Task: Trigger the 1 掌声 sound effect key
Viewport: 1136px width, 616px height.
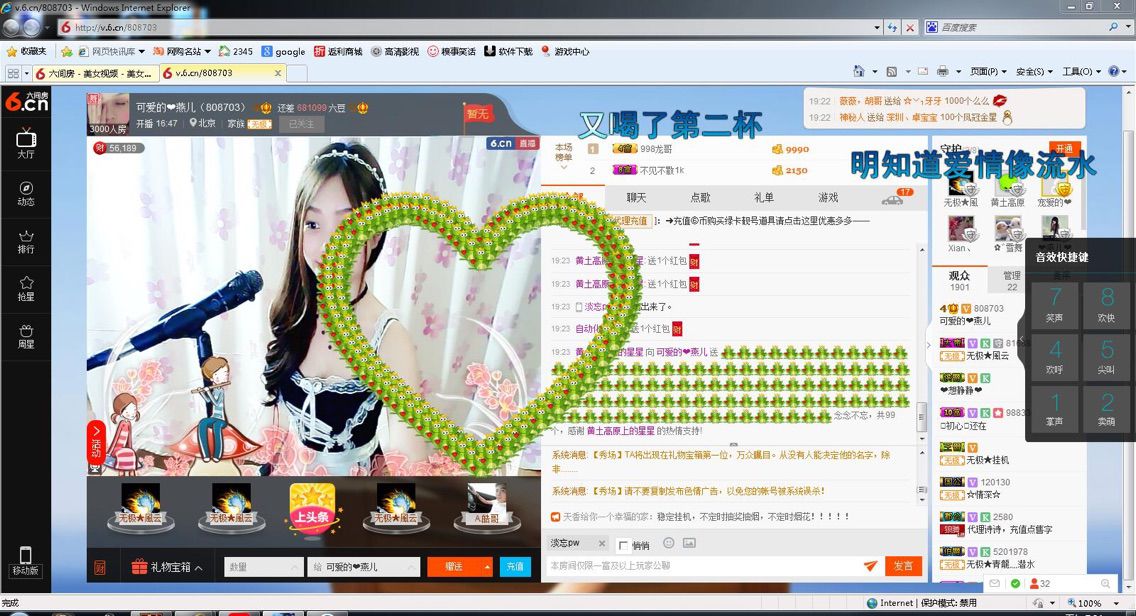Action: pos(1054,408)
